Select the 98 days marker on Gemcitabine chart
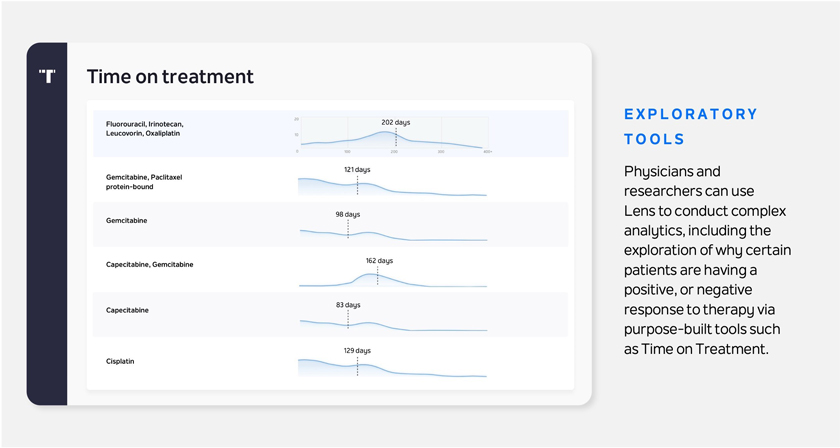This screenshot has width=840, height=448. (348, 214)
